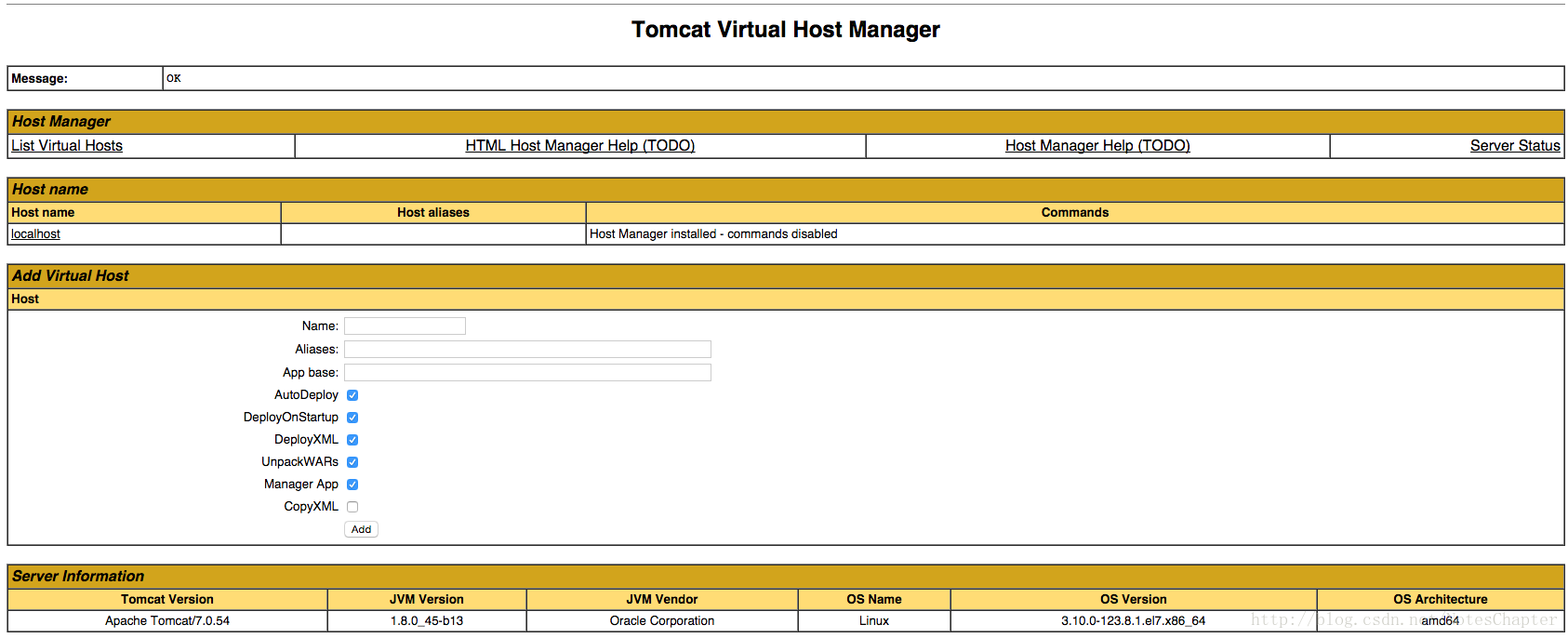Focus the Aliases text field
Image resolution: width=1568 pixels, height=638 pixels.
tap(527, 349)
